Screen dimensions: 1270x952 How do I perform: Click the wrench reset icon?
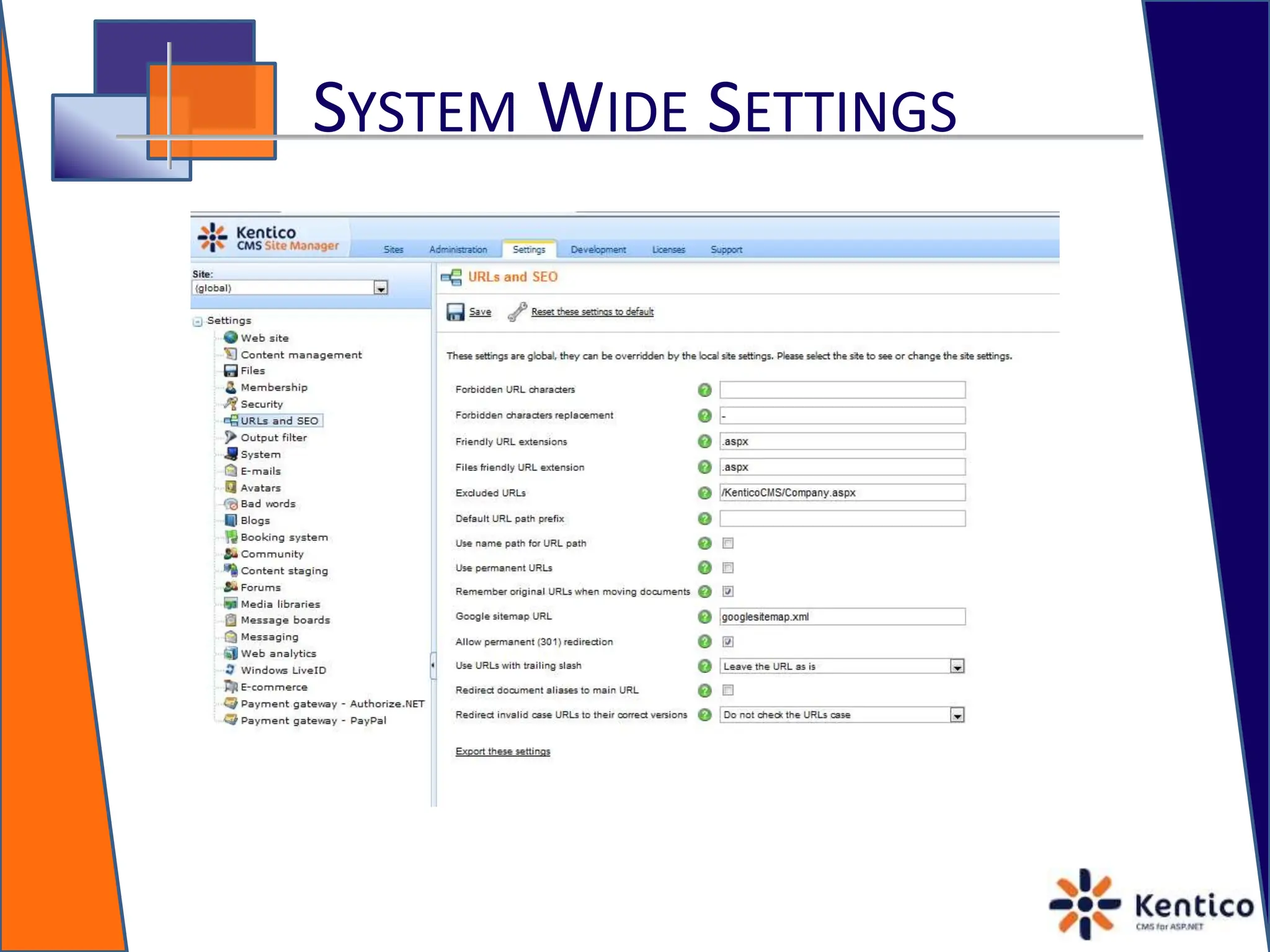pos(517,312)
